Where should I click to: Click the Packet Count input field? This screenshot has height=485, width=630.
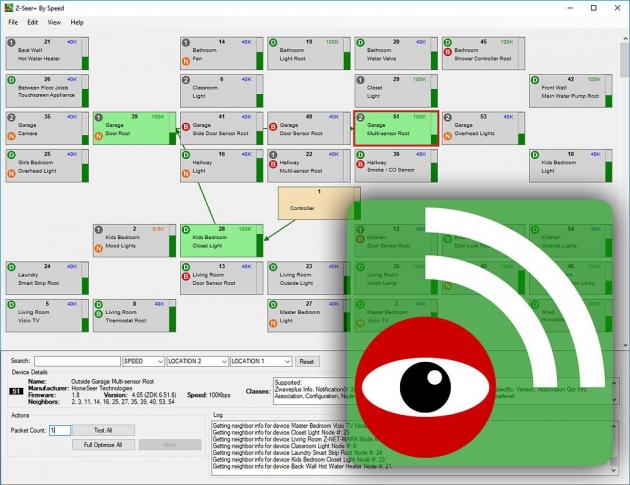point(60,430)
